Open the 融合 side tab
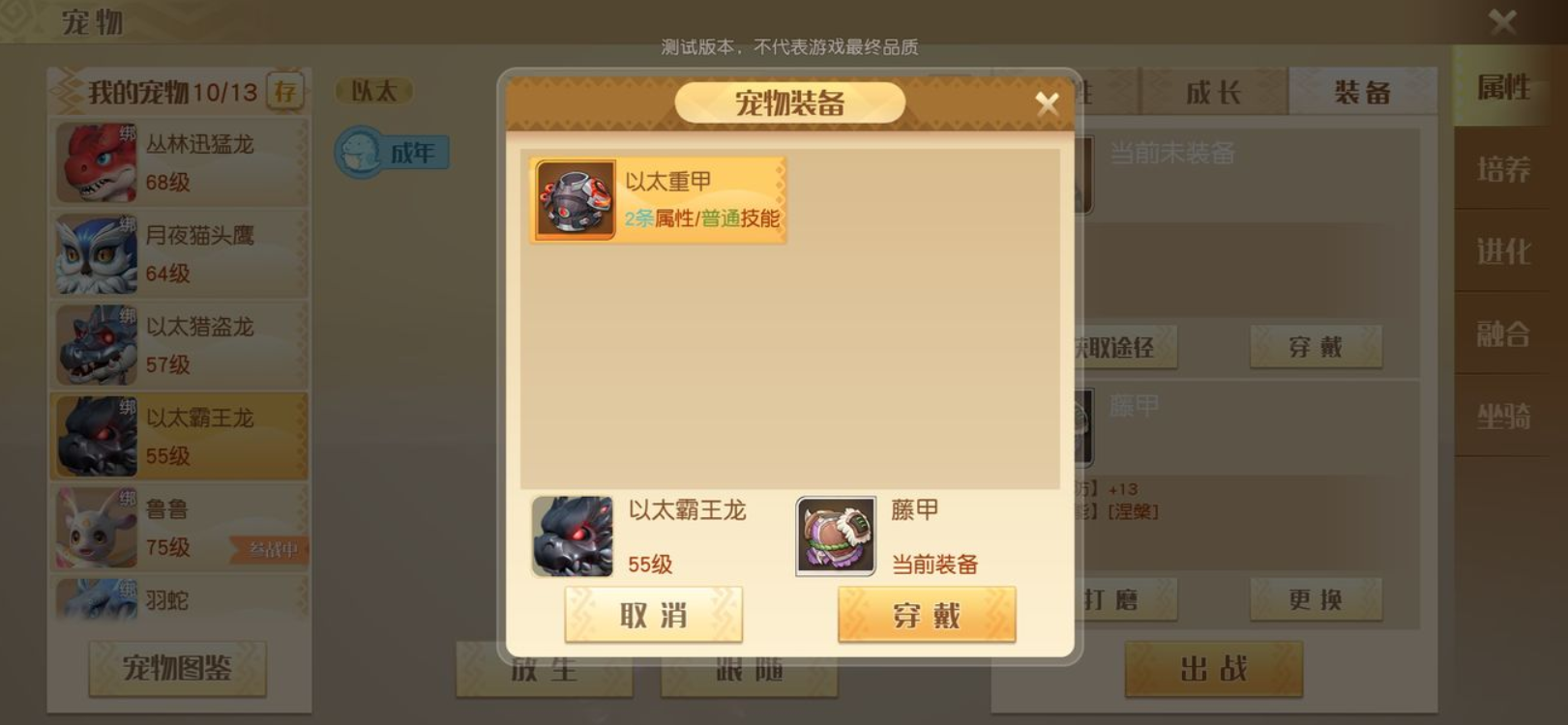 1503,334
